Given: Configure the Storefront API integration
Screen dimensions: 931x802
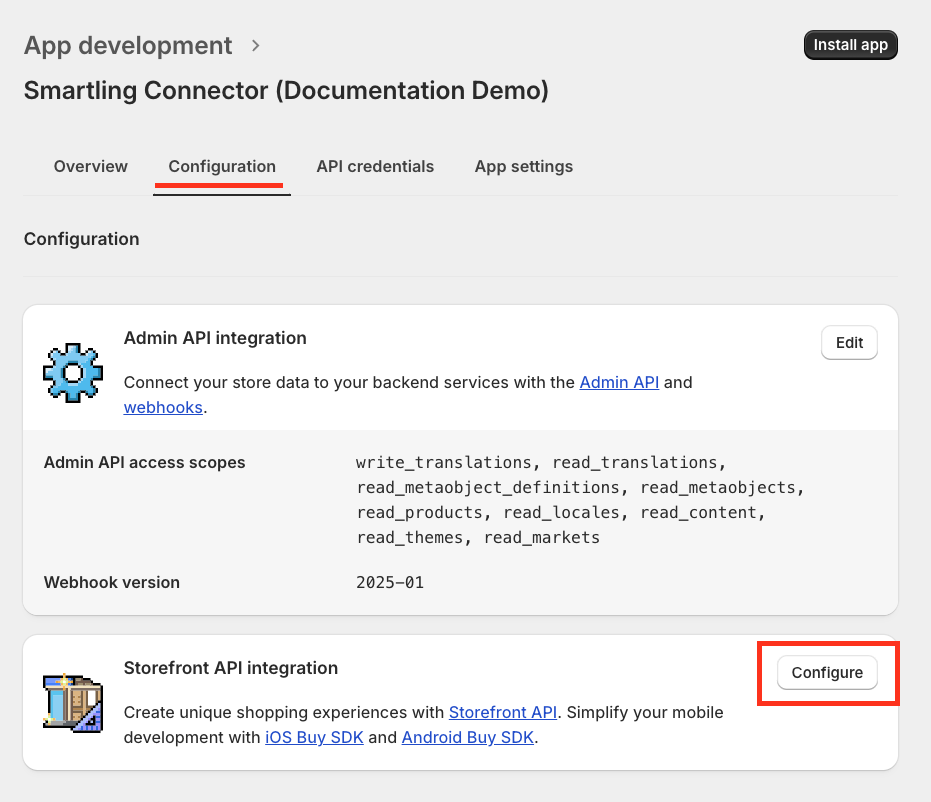Looking at the screenshot, I should coord(827,673).
